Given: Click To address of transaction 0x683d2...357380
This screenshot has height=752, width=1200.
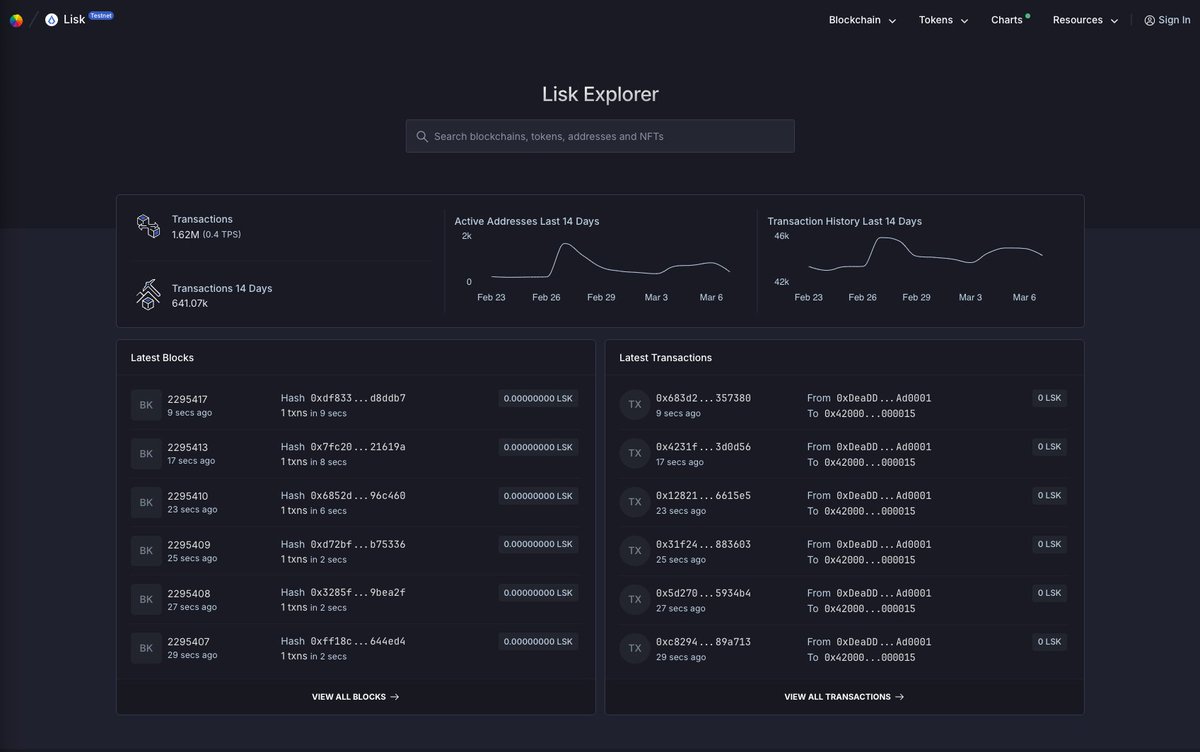Looking at the screenshot, I should pos(869,414).
